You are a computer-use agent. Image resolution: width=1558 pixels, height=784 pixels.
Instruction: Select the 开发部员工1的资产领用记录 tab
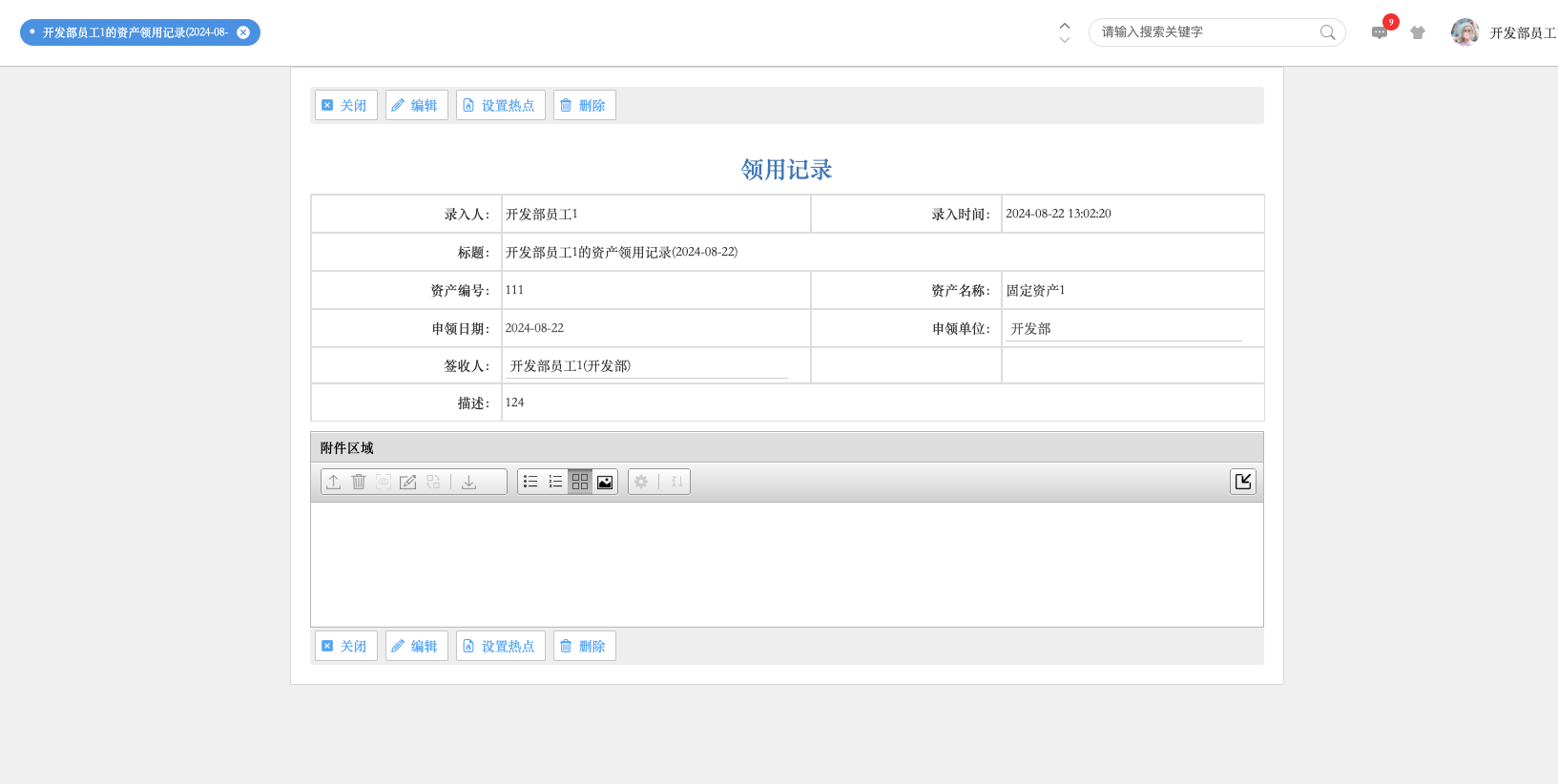click(134, 32)
